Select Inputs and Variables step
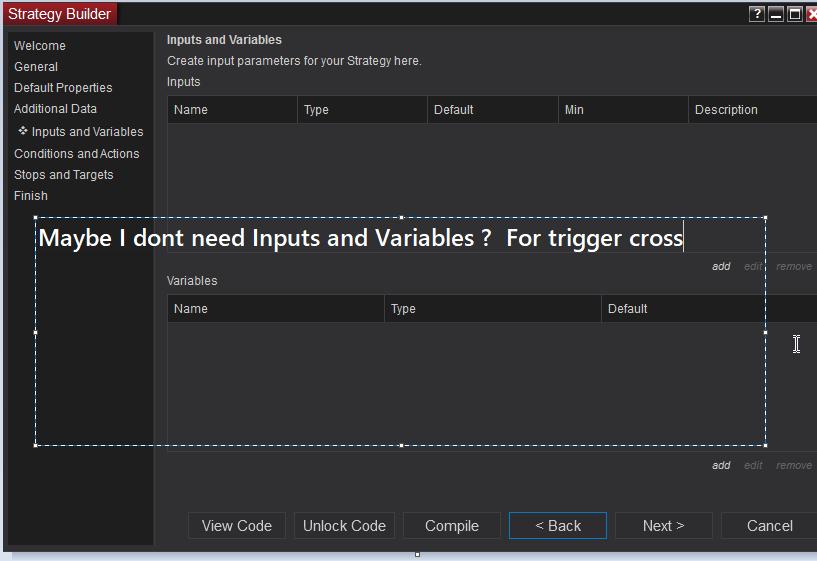Screen dimensions: 817x561 pos(87,132)
